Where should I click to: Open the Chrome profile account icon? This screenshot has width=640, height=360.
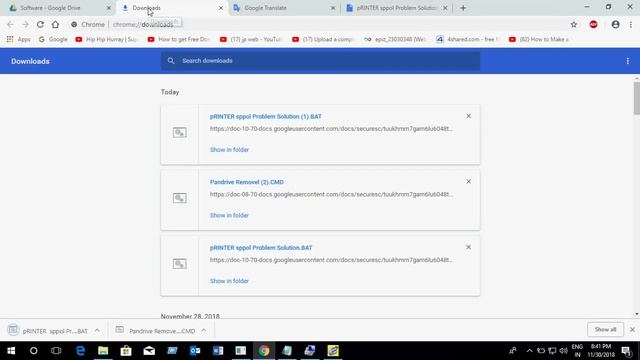tap(616, 24)
